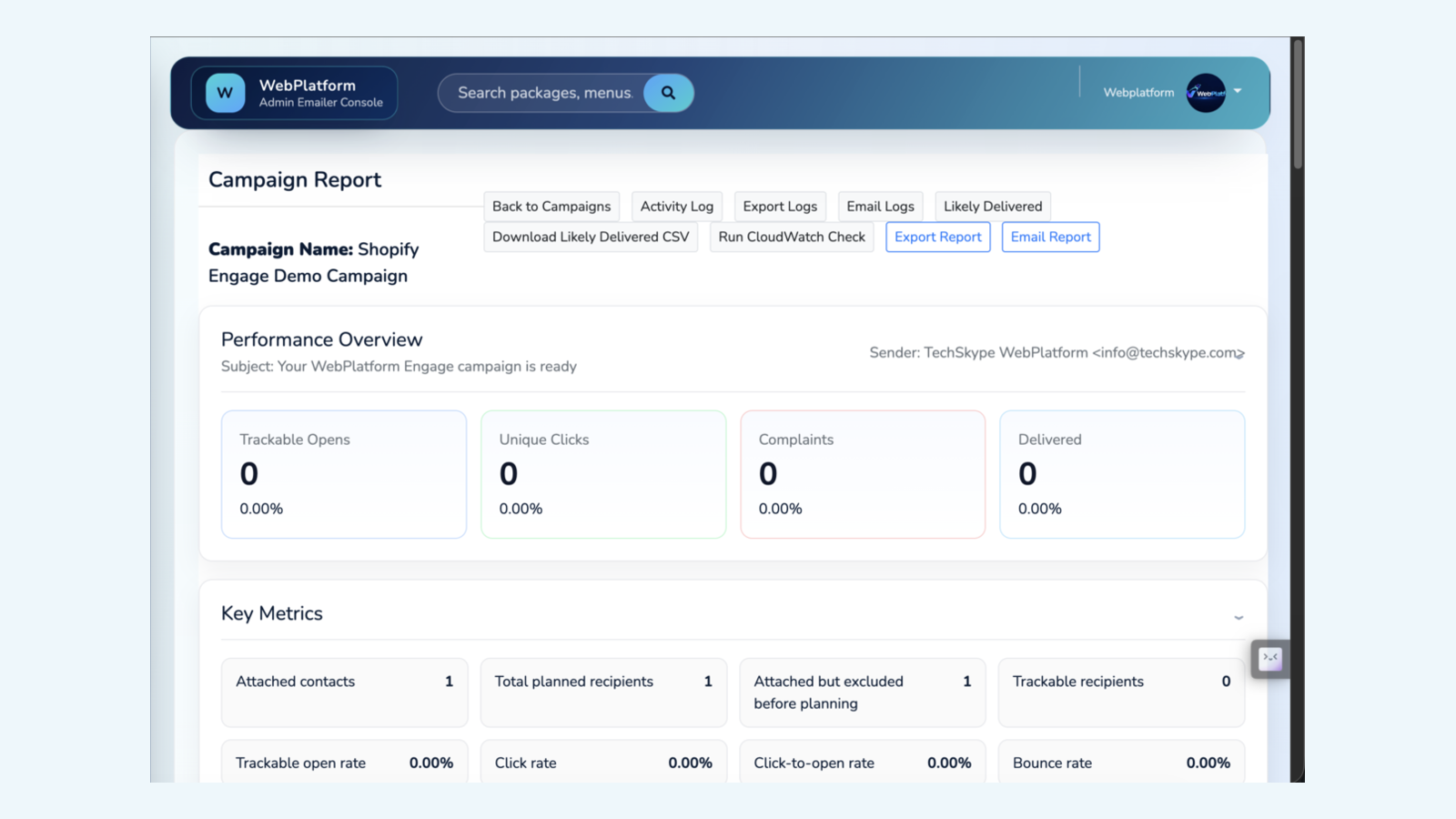This screenshot has height=819, width=1456.
Task: Click the Attached contacts metric
Action: tap(344, 693)
